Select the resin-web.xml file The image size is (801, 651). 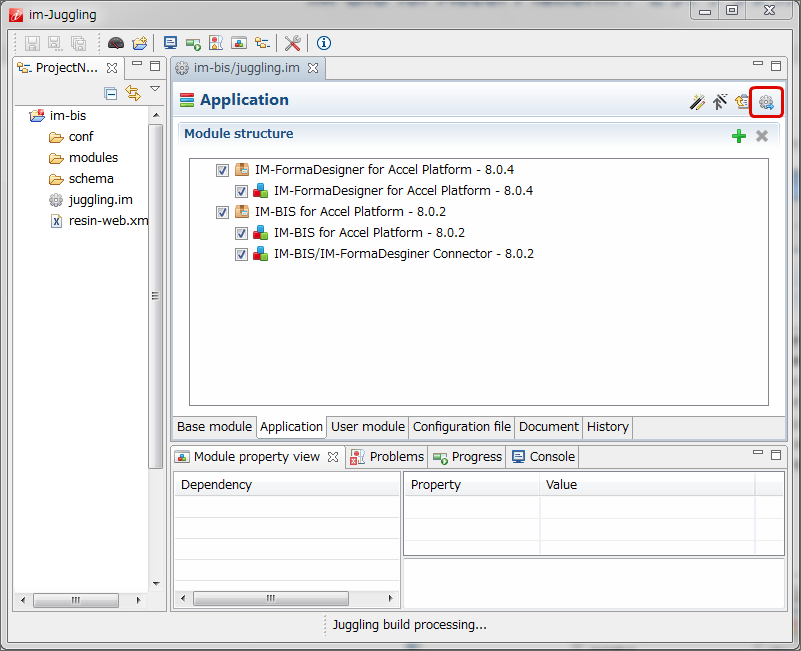[x=99, y=221]
